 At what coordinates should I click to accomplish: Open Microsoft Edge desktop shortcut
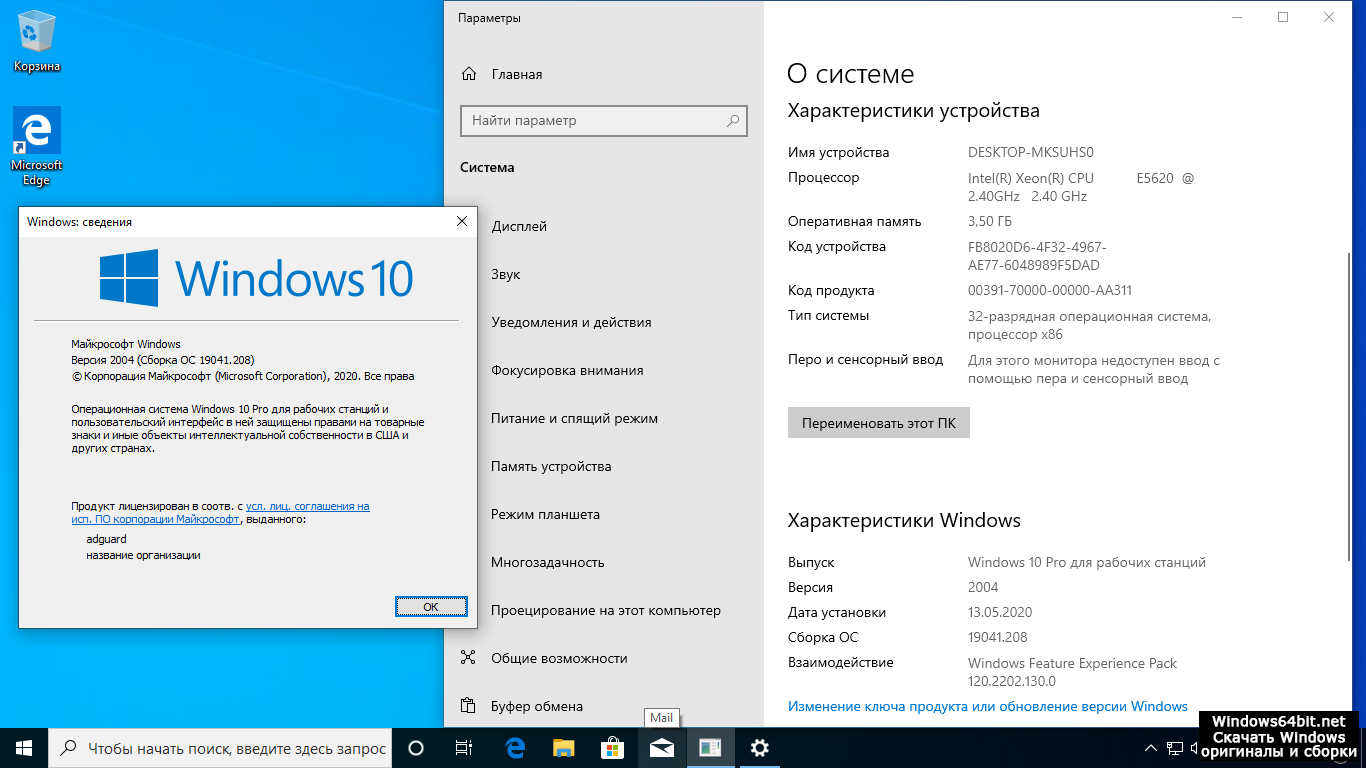pos(37,145)
